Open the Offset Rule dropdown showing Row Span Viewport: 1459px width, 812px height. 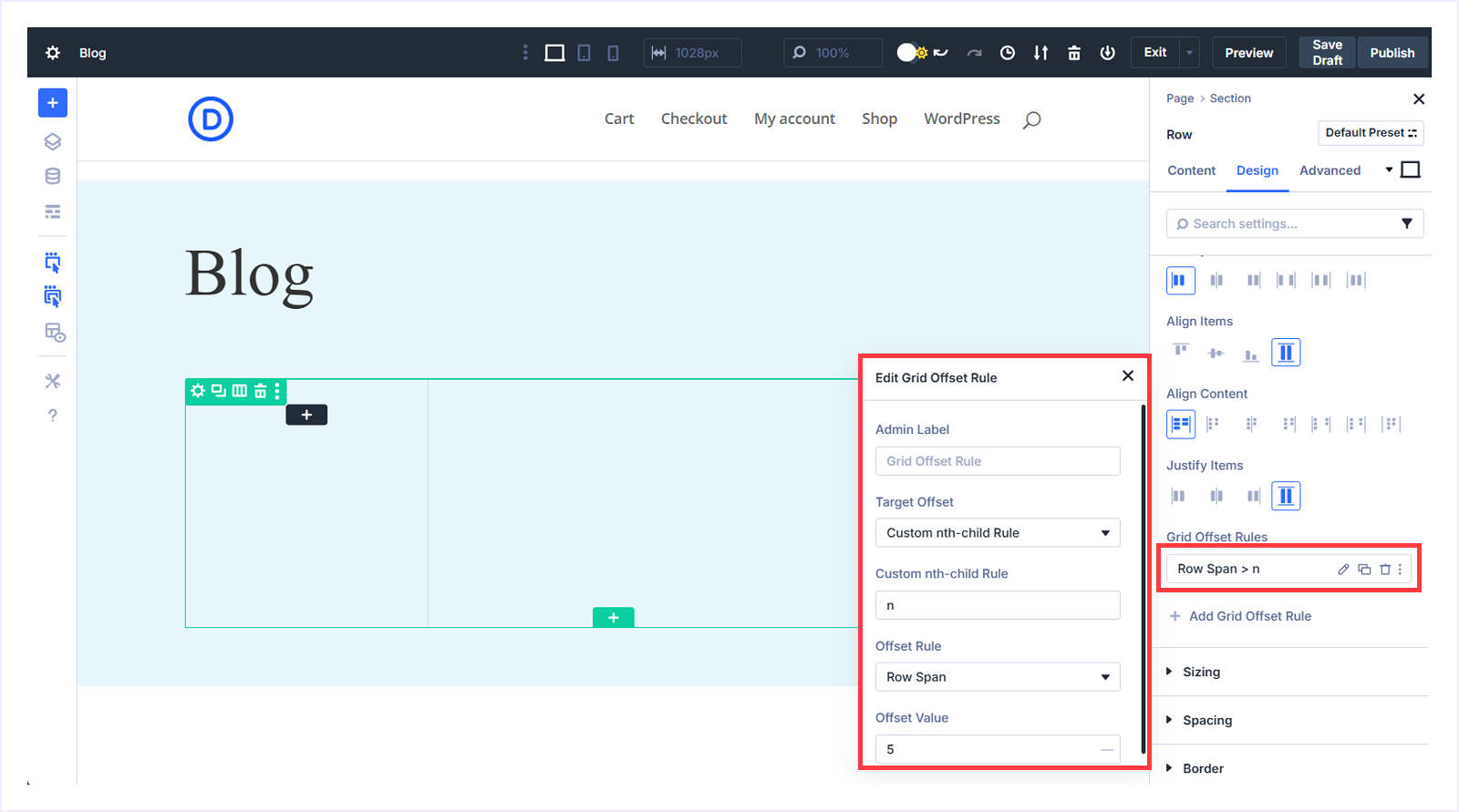pyautogui.click(x=998, y=677)
